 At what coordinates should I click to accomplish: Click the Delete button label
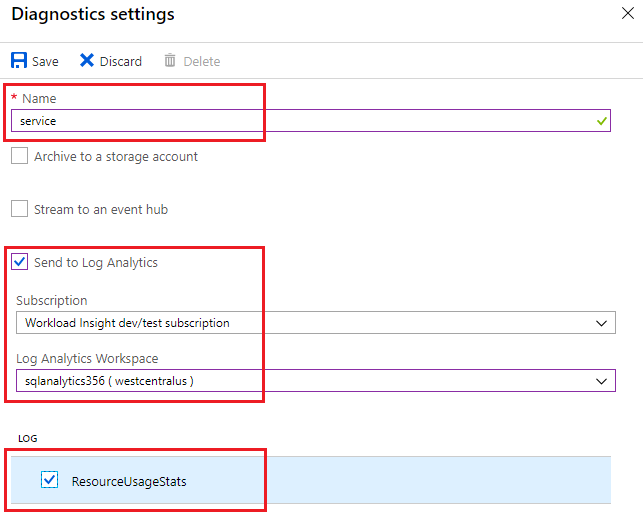201,62
